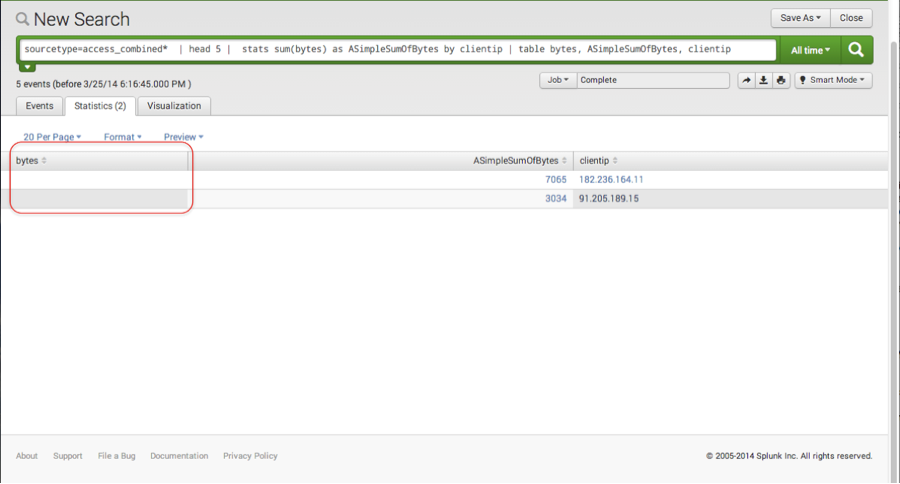This screenshot has height=484, width=900.
Task: Sort by the clientip column header
Action: (598, 160)
